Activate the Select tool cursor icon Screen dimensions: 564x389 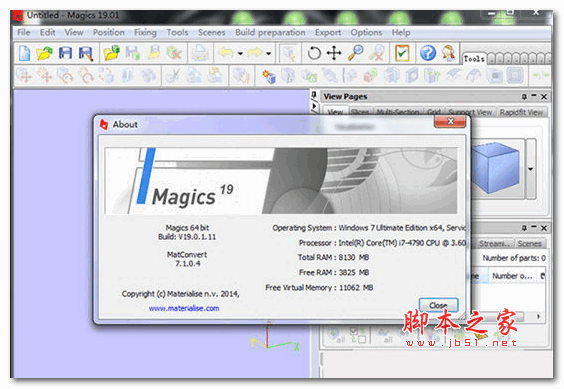[289, 53]
